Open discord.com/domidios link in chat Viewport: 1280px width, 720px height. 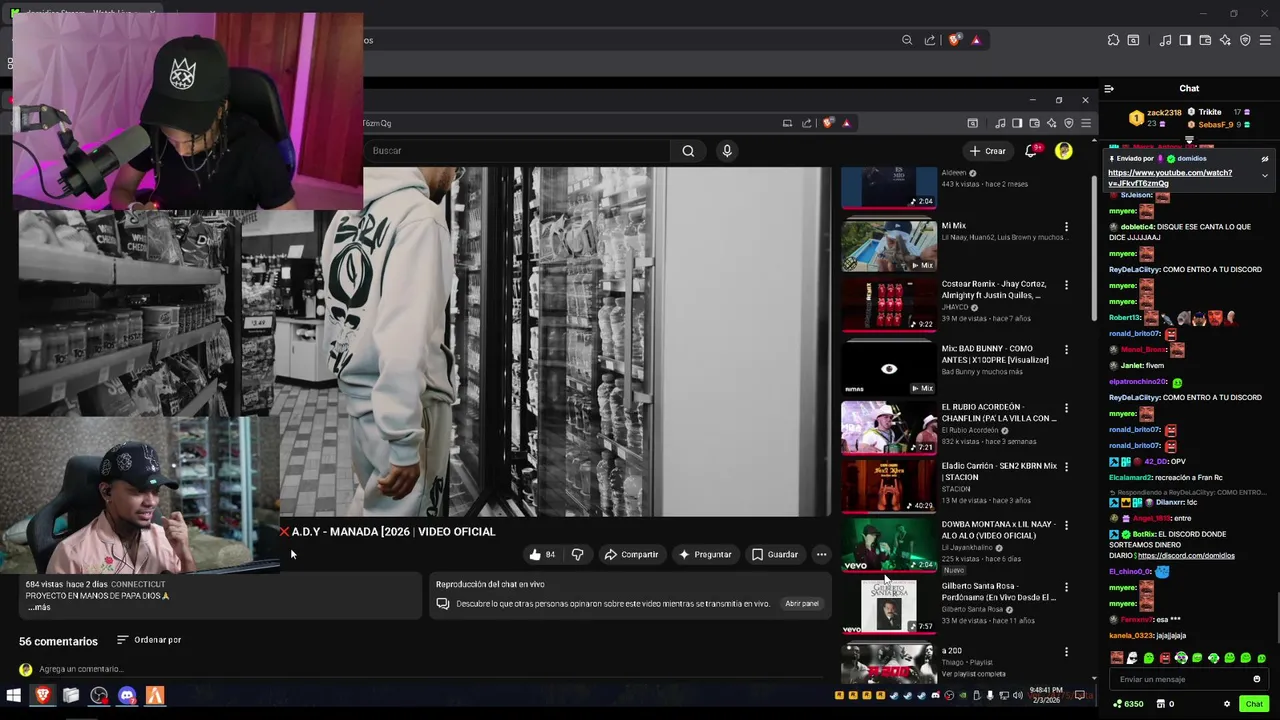(1186, 555)
